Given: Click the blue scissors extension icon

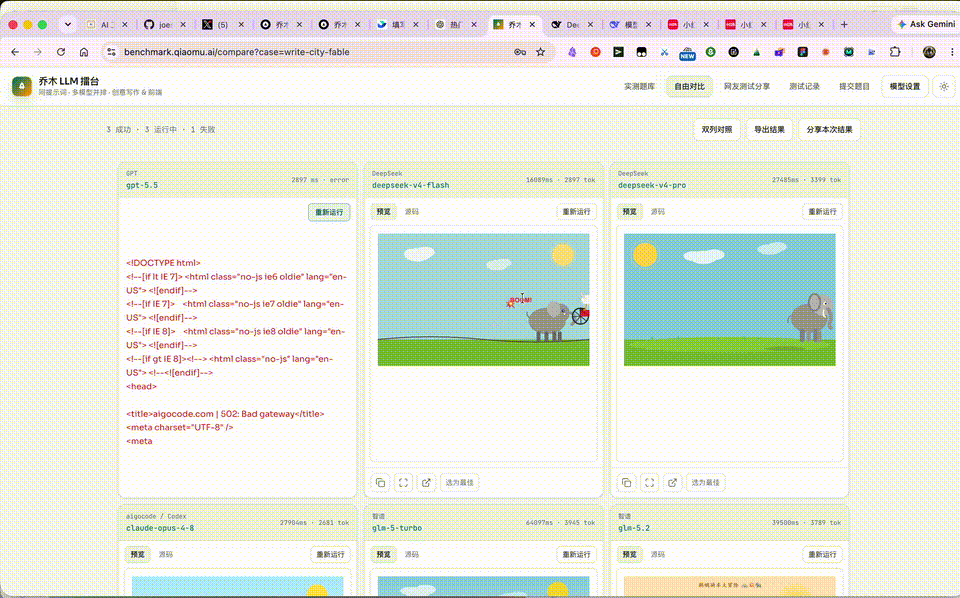Looking at the screenshot, I should [664, 52].
